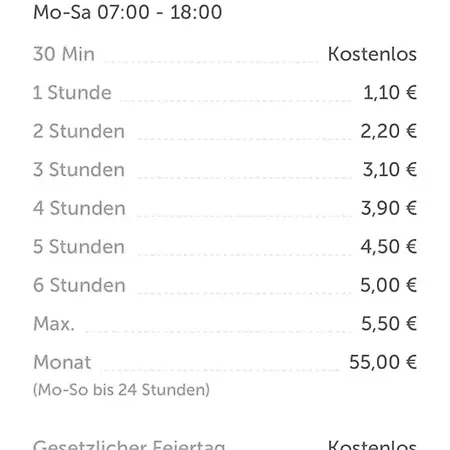Viewport: 450px width, 450px height.
Task: Click the 3,10 € price
Action: [390, 169]
